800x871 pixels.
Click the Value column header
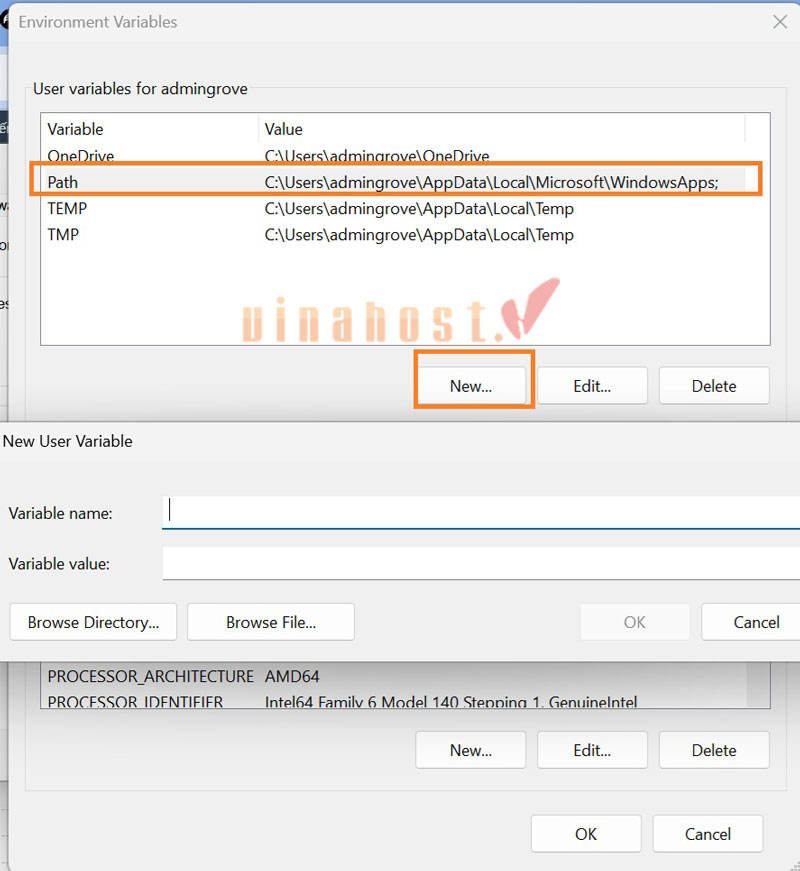[500, 129]
